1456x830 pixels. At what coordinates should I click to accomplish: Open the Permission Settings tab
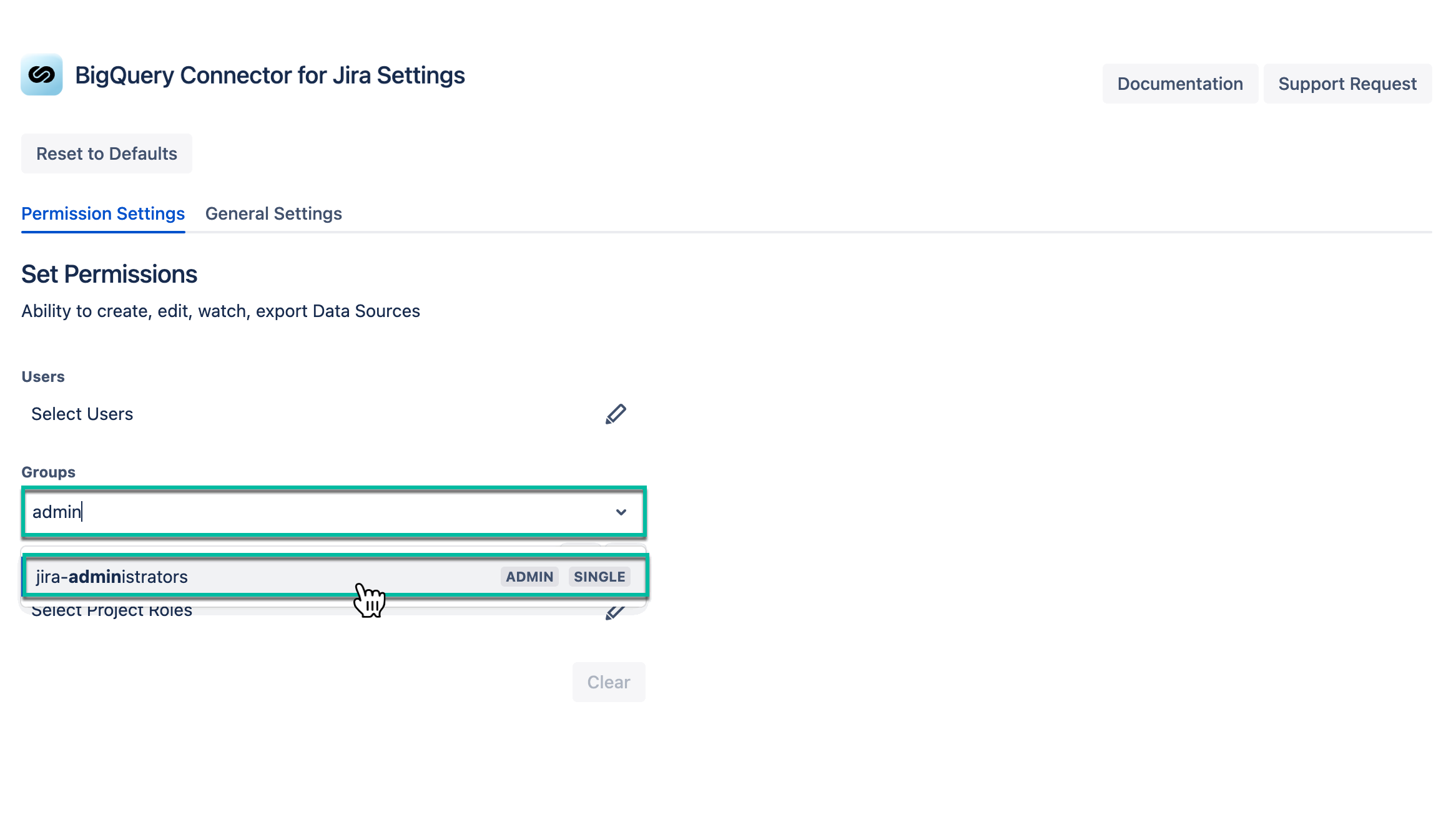click(103, 213)
